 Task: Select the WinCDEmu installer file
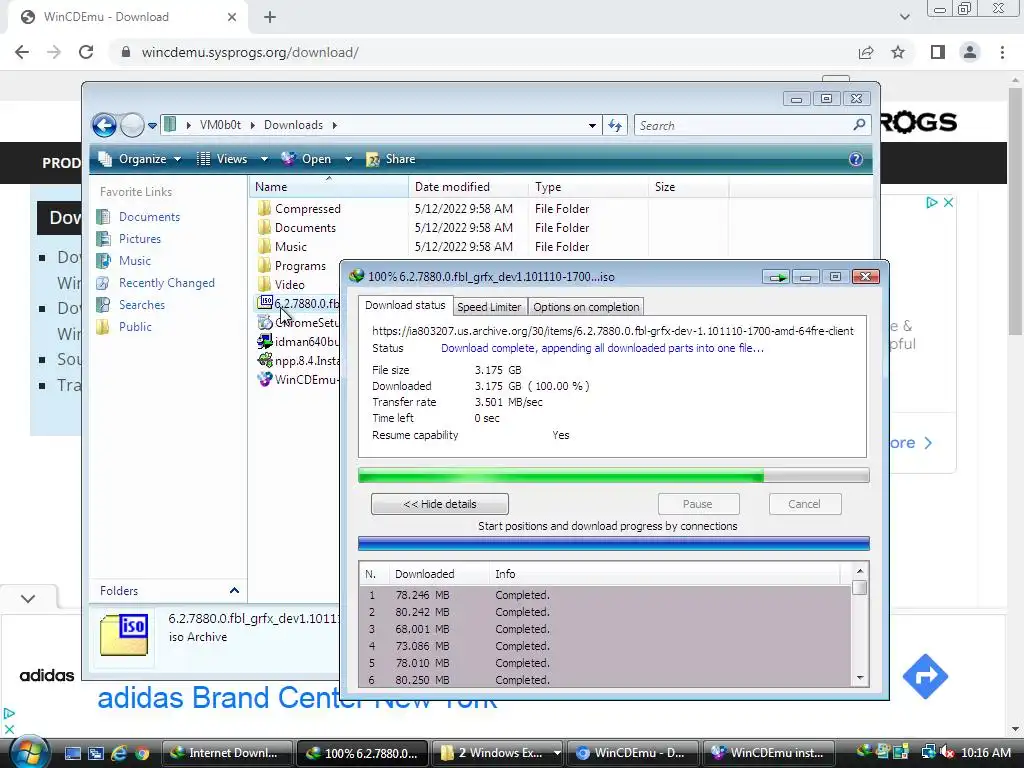(298, 379)
